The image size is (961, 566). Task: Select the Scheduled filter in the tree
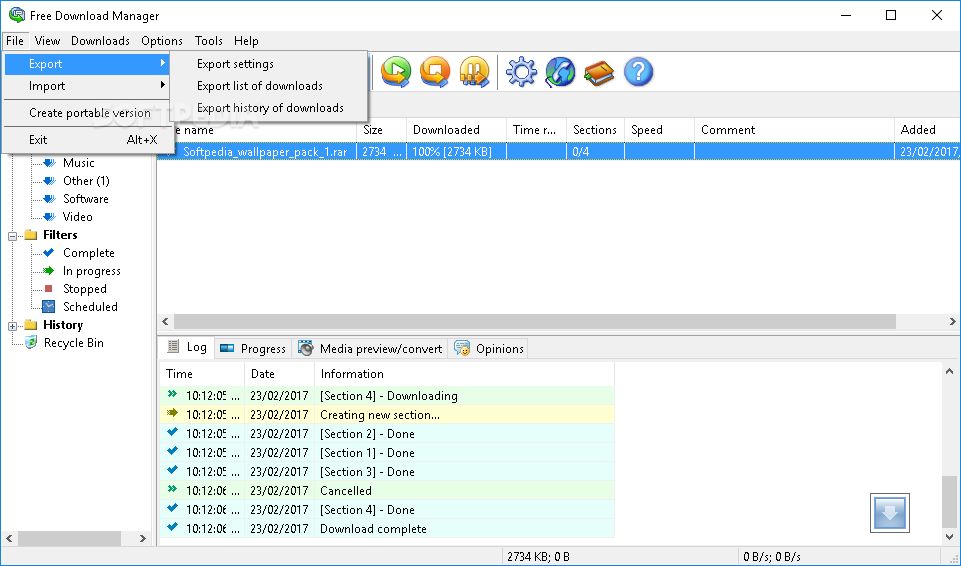click(x=90, y=307)
